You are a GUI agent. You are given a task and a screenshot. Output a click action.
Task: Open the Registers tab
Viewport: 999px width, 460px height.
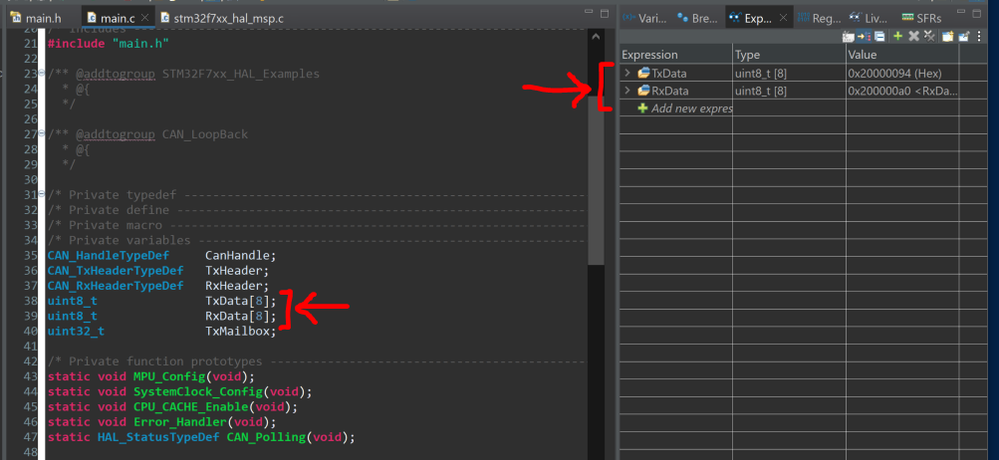coord(819,18)
